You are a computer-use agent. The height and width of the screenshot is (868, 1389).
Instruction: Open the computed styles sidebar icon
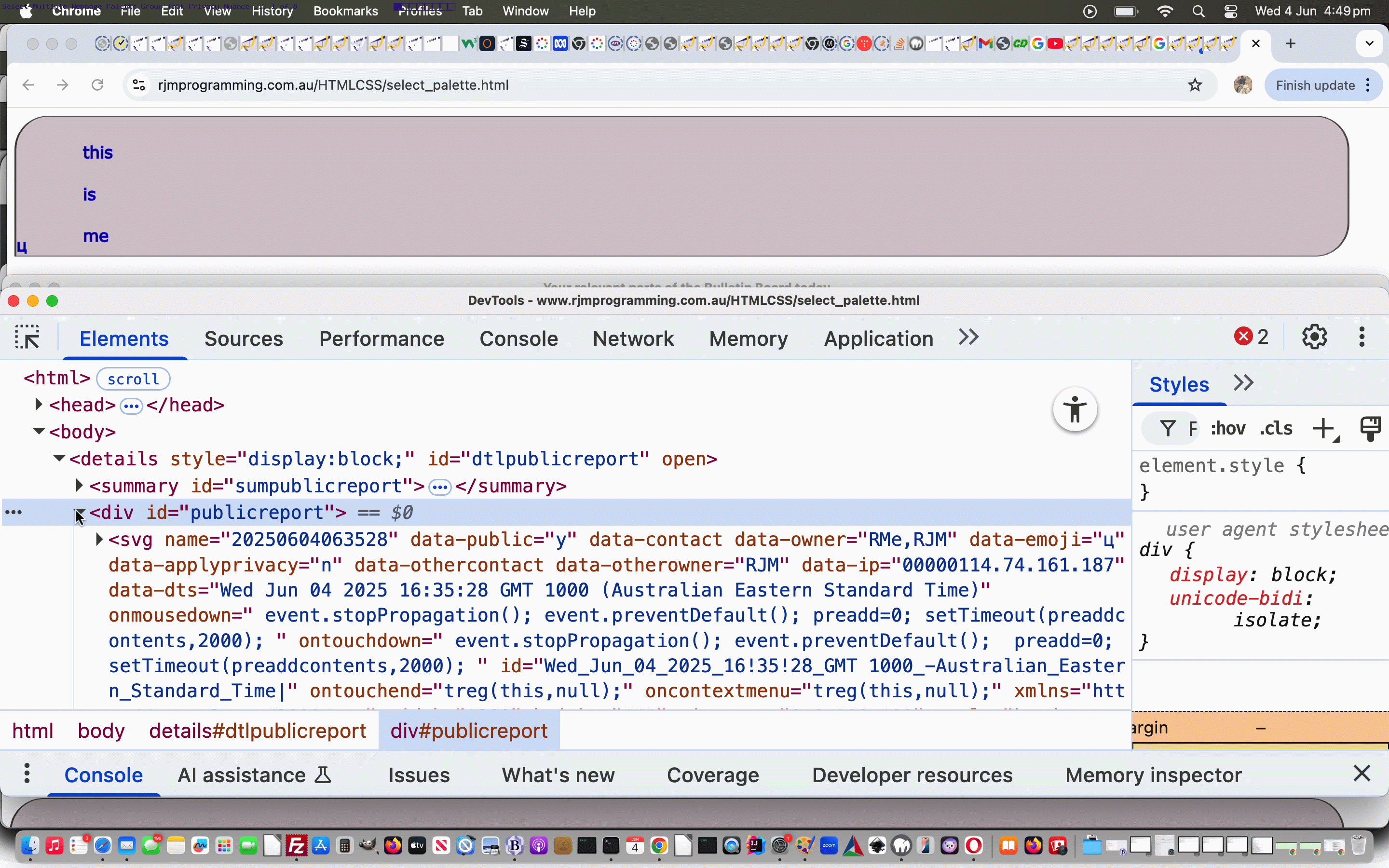pos(1371,429)
